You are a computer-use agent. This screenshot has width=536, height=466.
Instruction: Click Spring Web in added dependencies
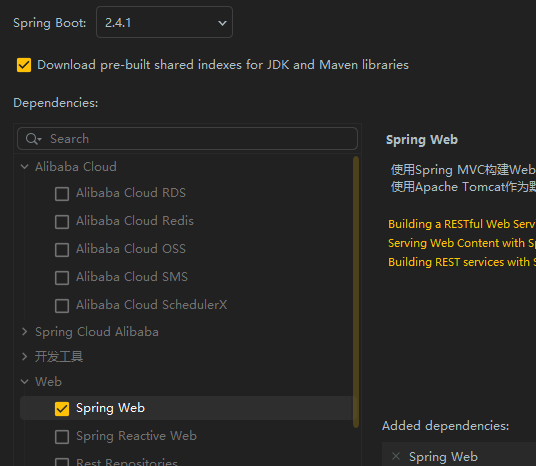point(443,456)
